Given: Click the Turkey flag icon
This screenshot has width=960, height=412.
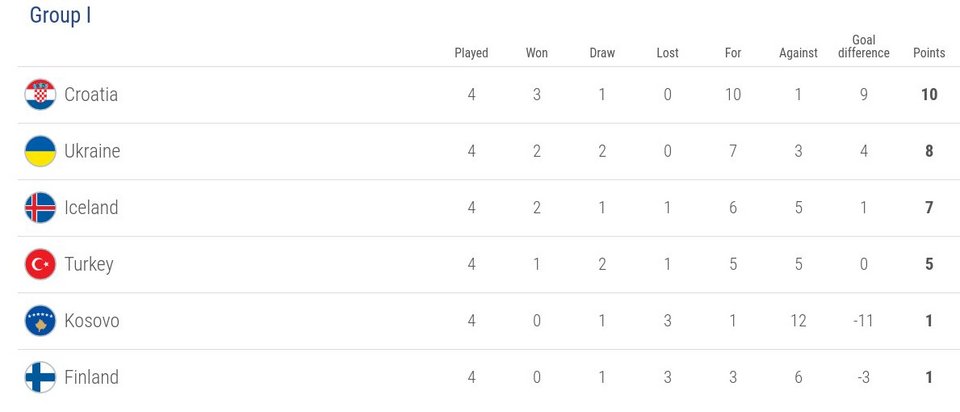Looking at the screenshot, I should [x=40, y=264].
